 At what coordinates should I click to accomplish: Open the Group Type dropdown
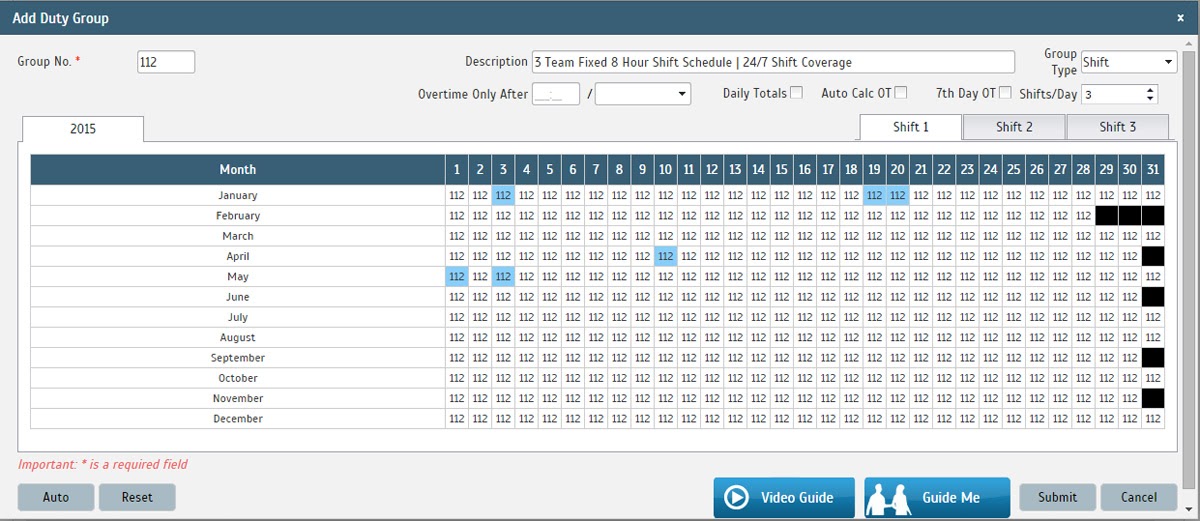click(1129, 62)
